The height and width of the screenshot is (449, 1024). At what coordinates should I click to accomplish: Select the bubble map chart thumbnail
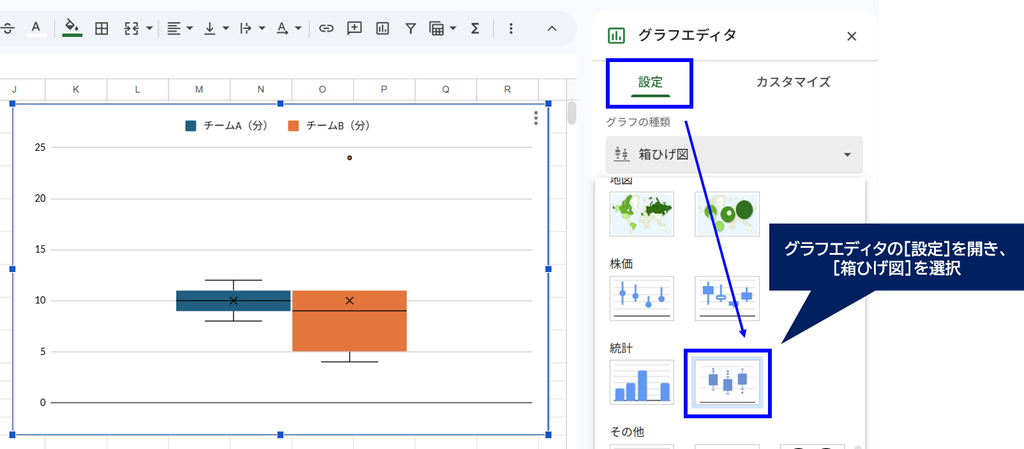(727, 213)
